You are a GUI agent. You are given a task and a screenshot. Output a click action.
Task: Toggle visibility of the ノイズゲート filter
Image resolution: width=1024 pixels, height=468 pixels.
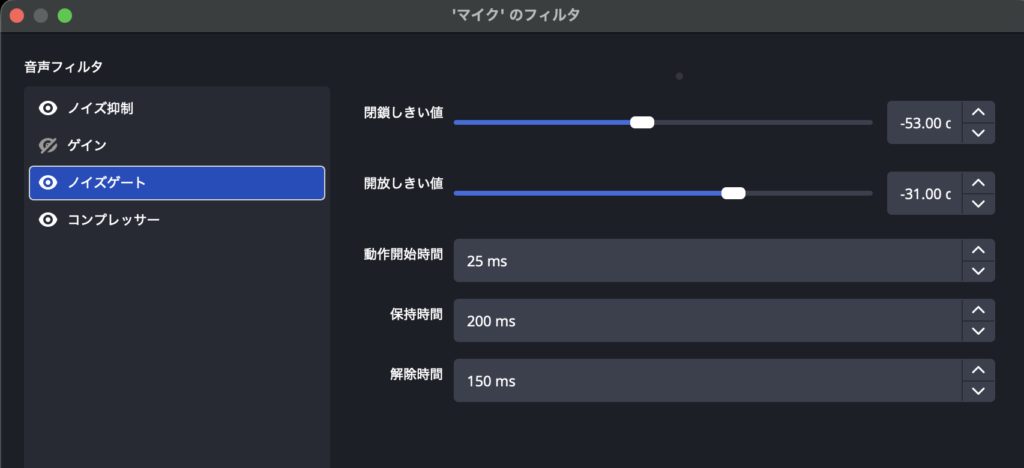[47, 183]
